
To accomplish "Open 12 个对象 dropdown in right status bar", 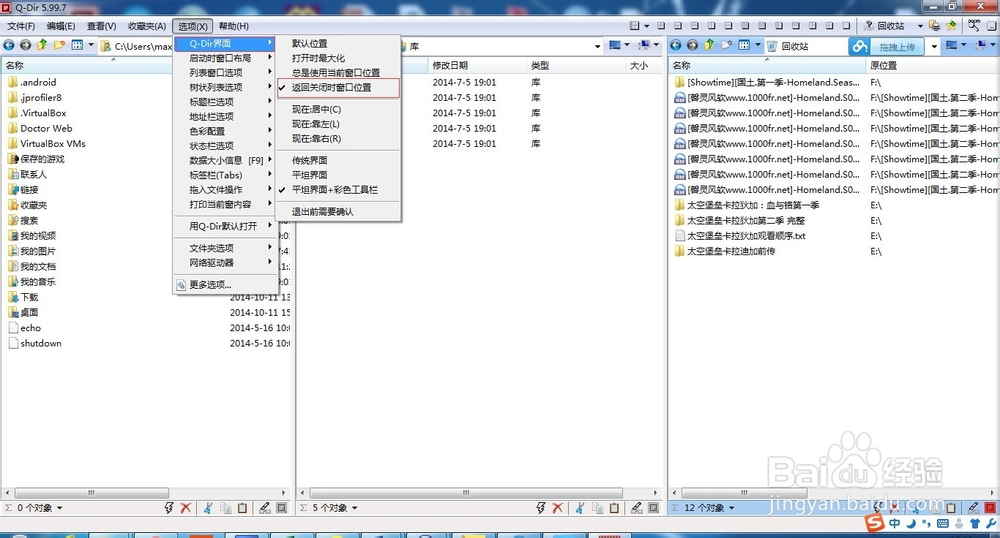I will [x=732, y=508].
